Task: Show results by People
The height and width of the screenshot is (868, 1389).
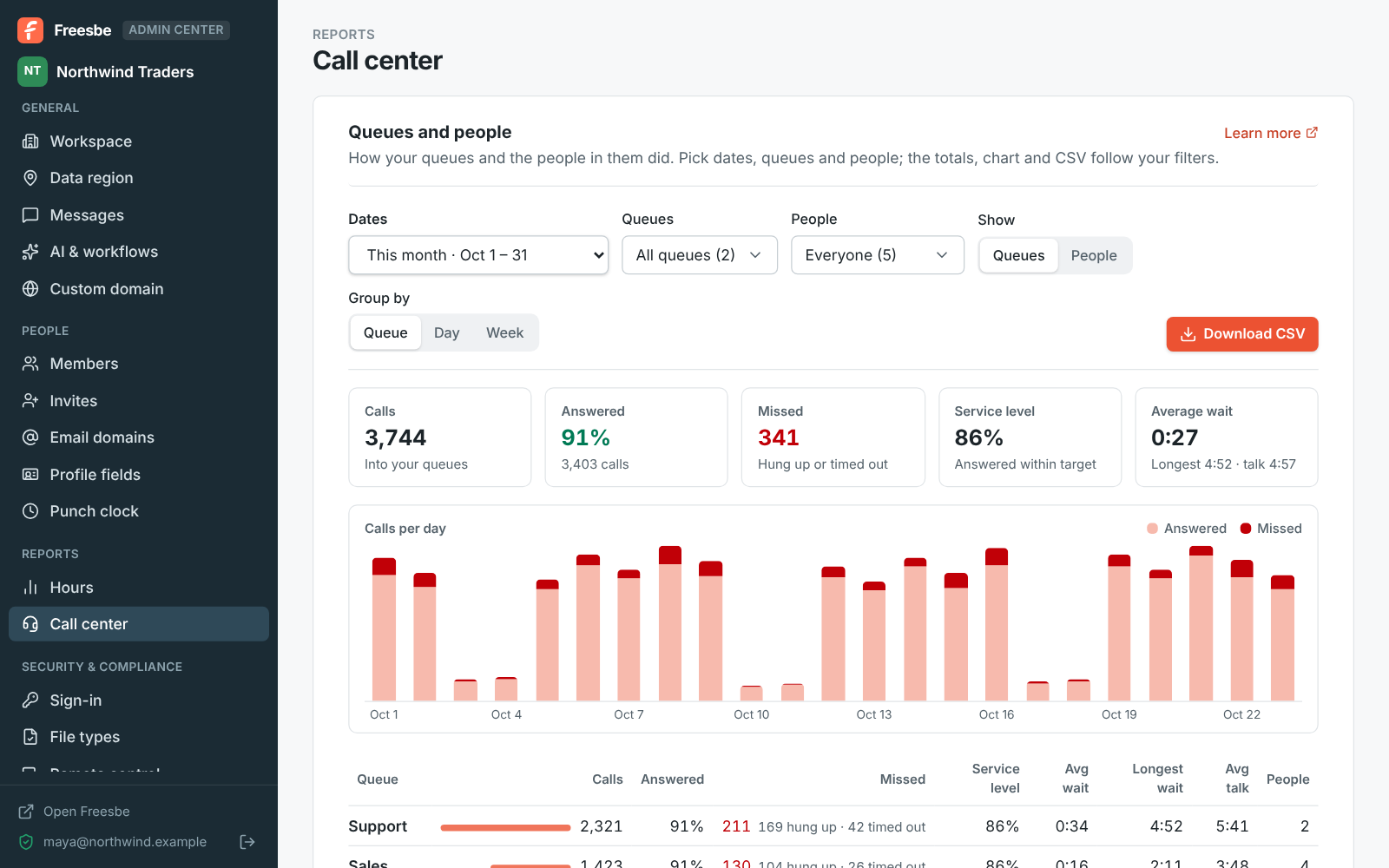Action: [1094, 255]
